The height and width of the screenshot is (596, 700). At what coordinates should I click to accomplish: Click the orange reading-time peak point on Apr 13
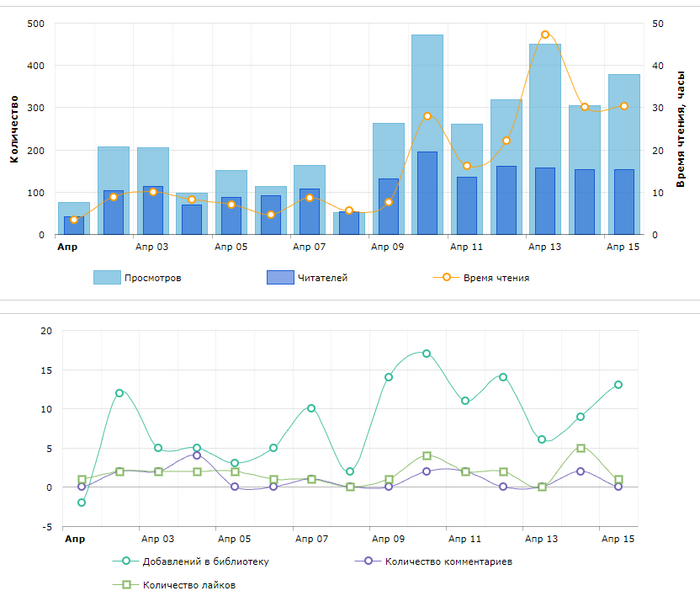coord(545,34)
